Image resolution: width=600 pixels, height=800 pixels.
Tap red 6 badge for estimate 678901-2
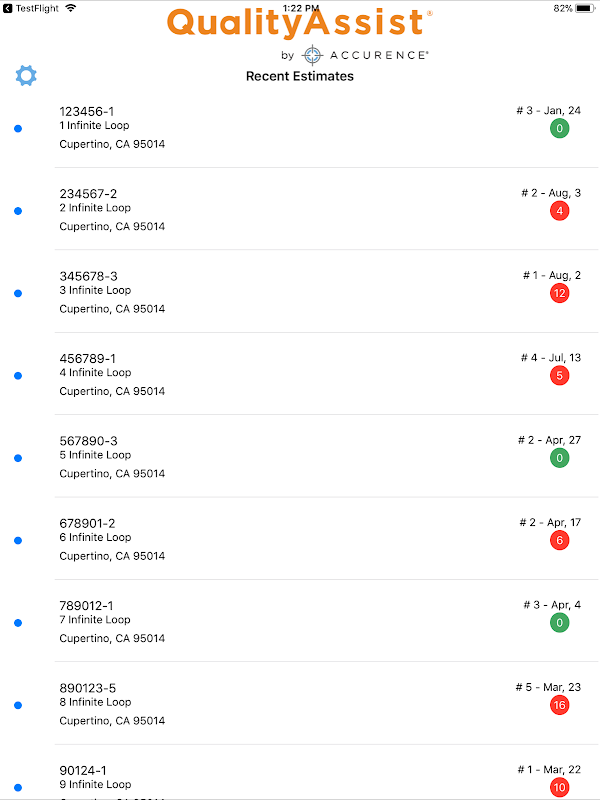pyautogui.click(x=560, y=540)
